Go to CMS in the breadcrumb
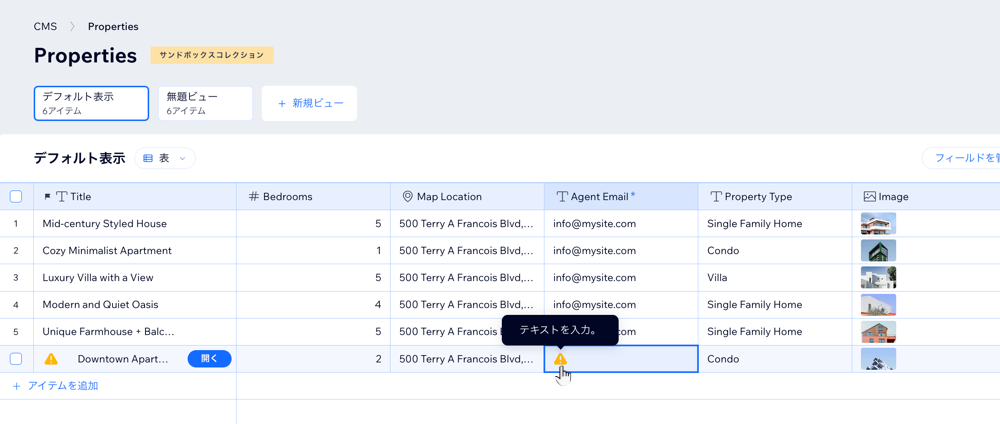Image resolution: width=1000 pixels, height=424 pixels. point(45,26)
